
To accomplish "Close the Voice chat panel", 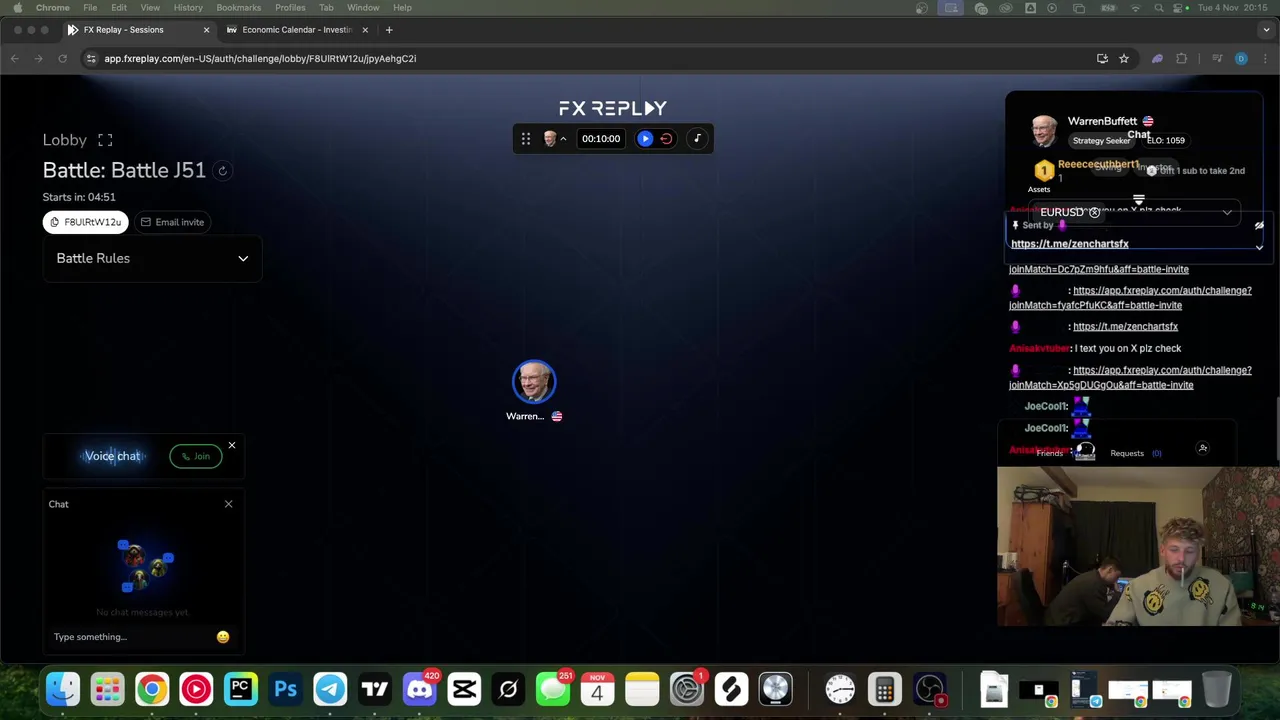I will (231, 445).
